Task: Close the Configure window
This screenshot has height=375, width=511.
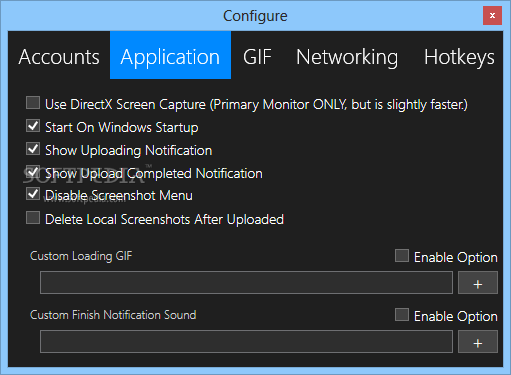Action: [x=492, y=16]
